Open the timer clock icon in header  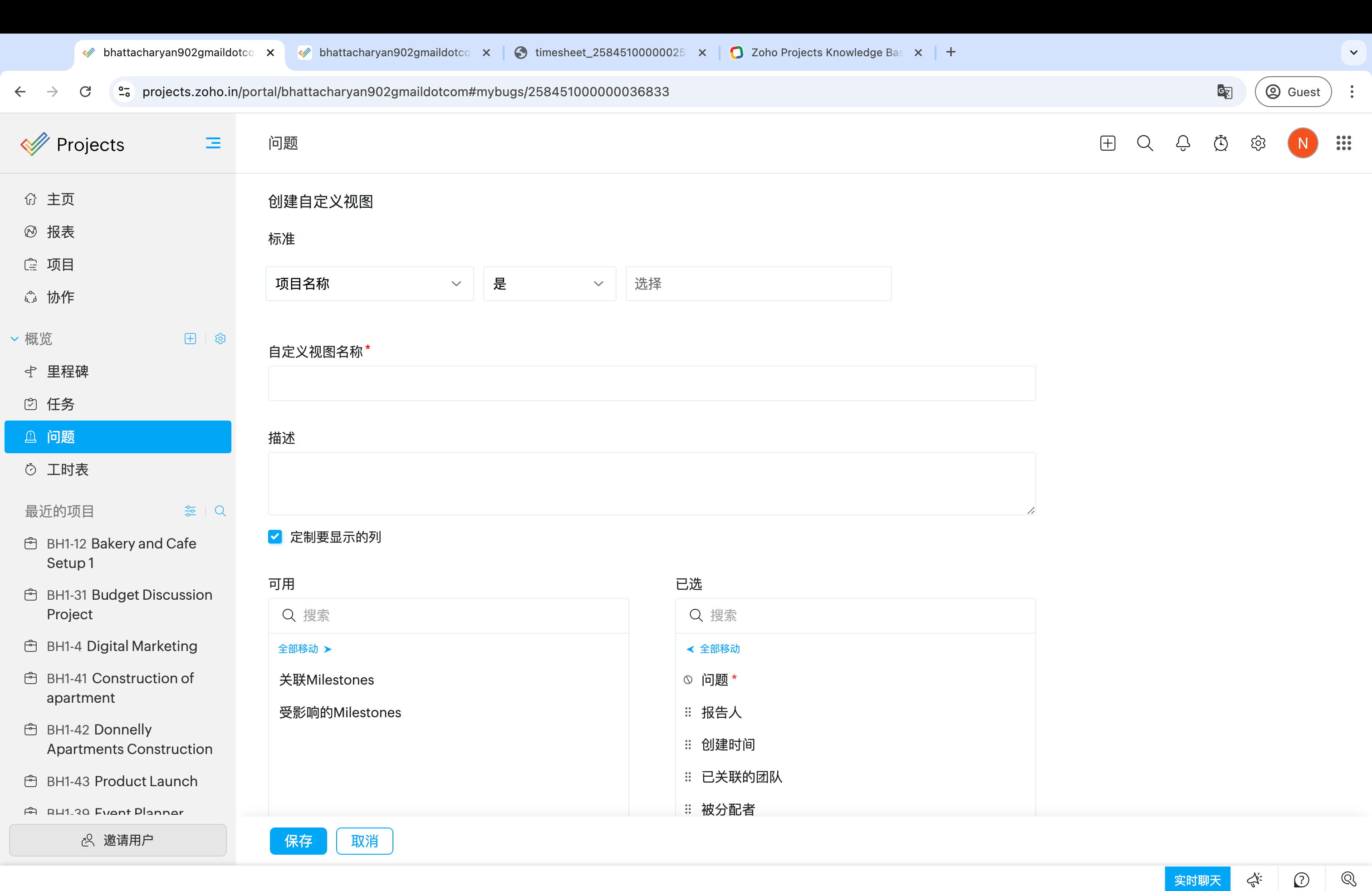(x=1220, y=143)
